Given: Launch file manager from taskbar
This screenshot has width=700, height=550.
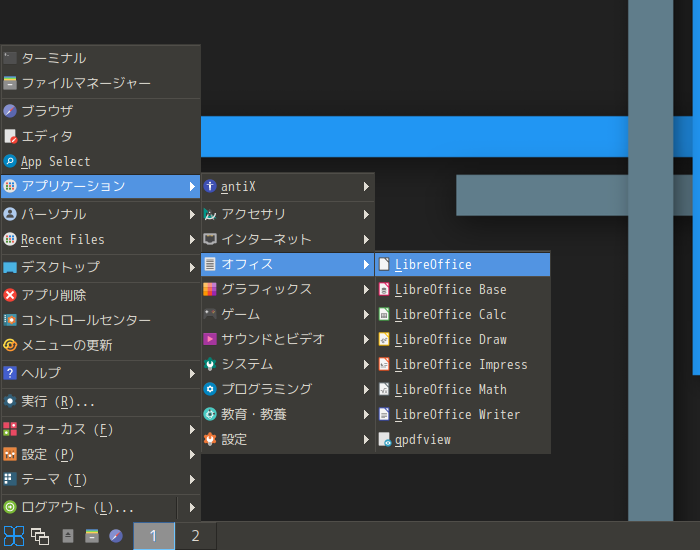Looking at the screenshot, I should tap(92, 536).
